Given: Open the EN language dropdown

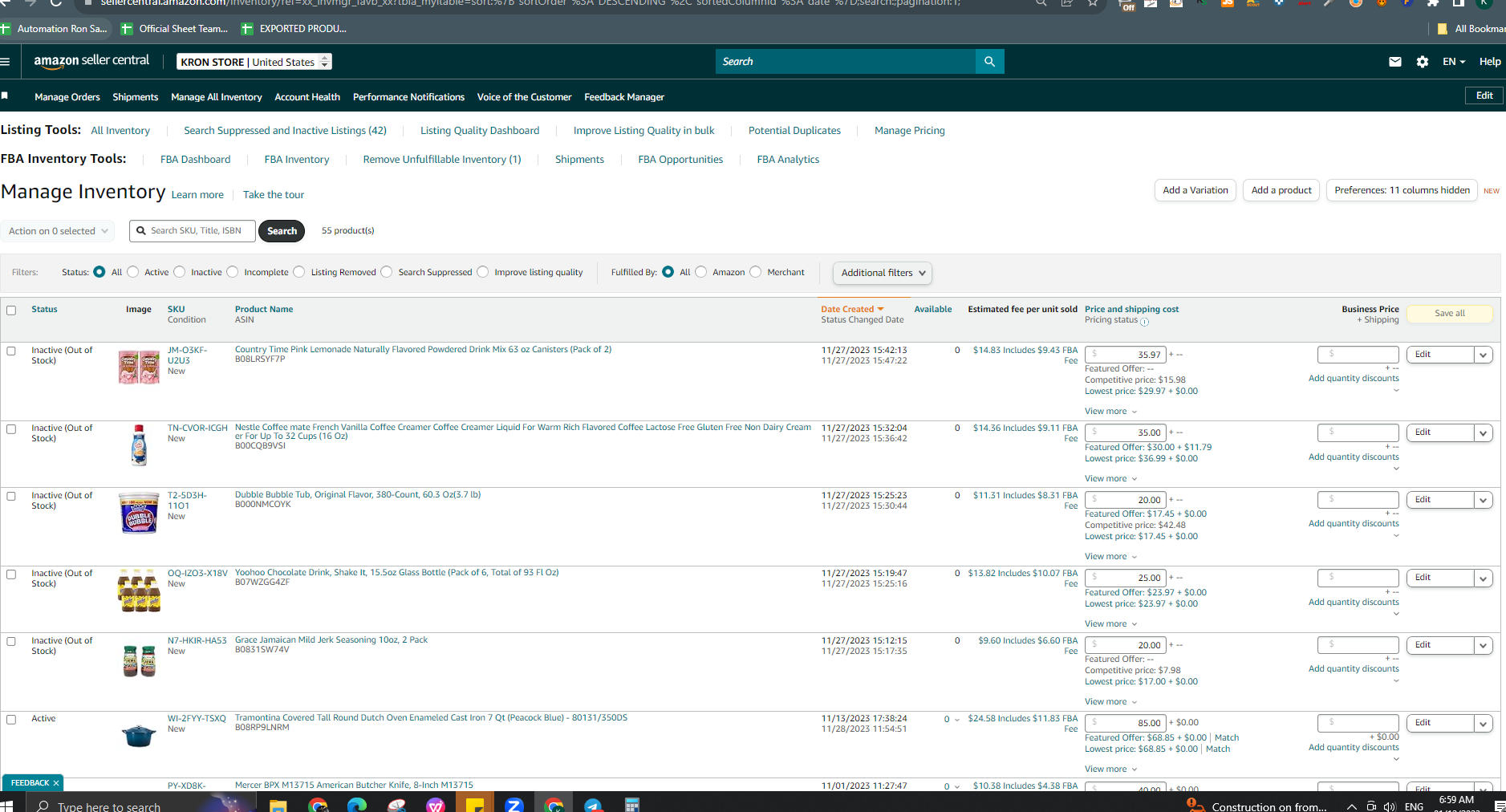Looking at the screenshot, I should pos(1454,62).
